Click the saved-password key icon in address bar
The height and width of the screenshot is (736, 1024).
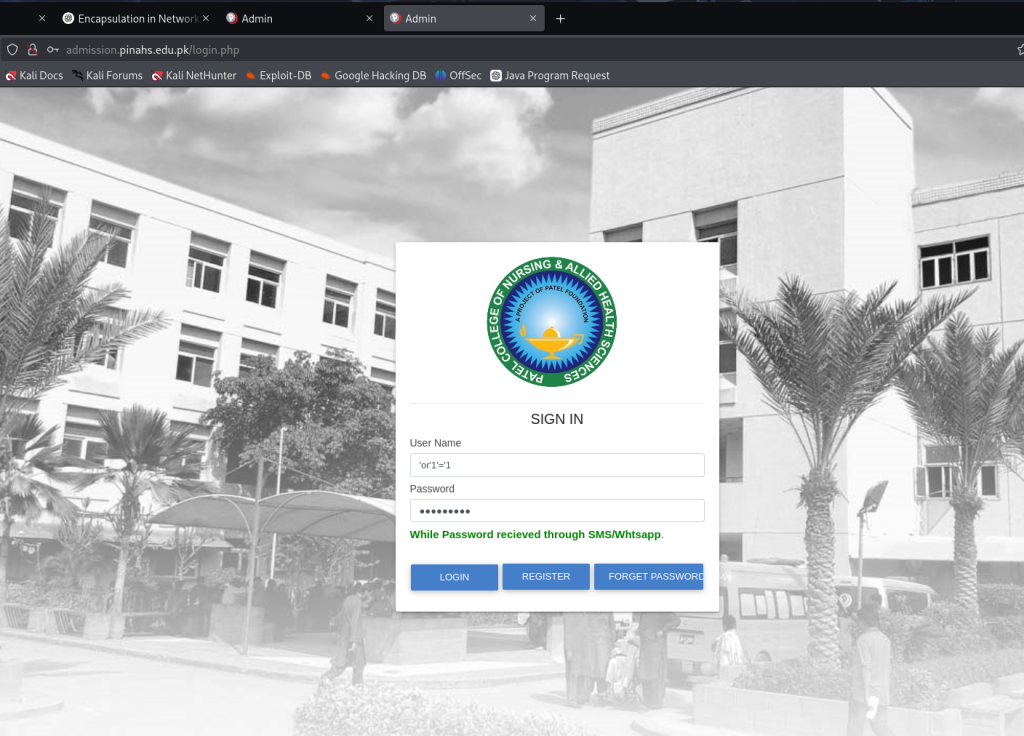[x=53, y=50]
